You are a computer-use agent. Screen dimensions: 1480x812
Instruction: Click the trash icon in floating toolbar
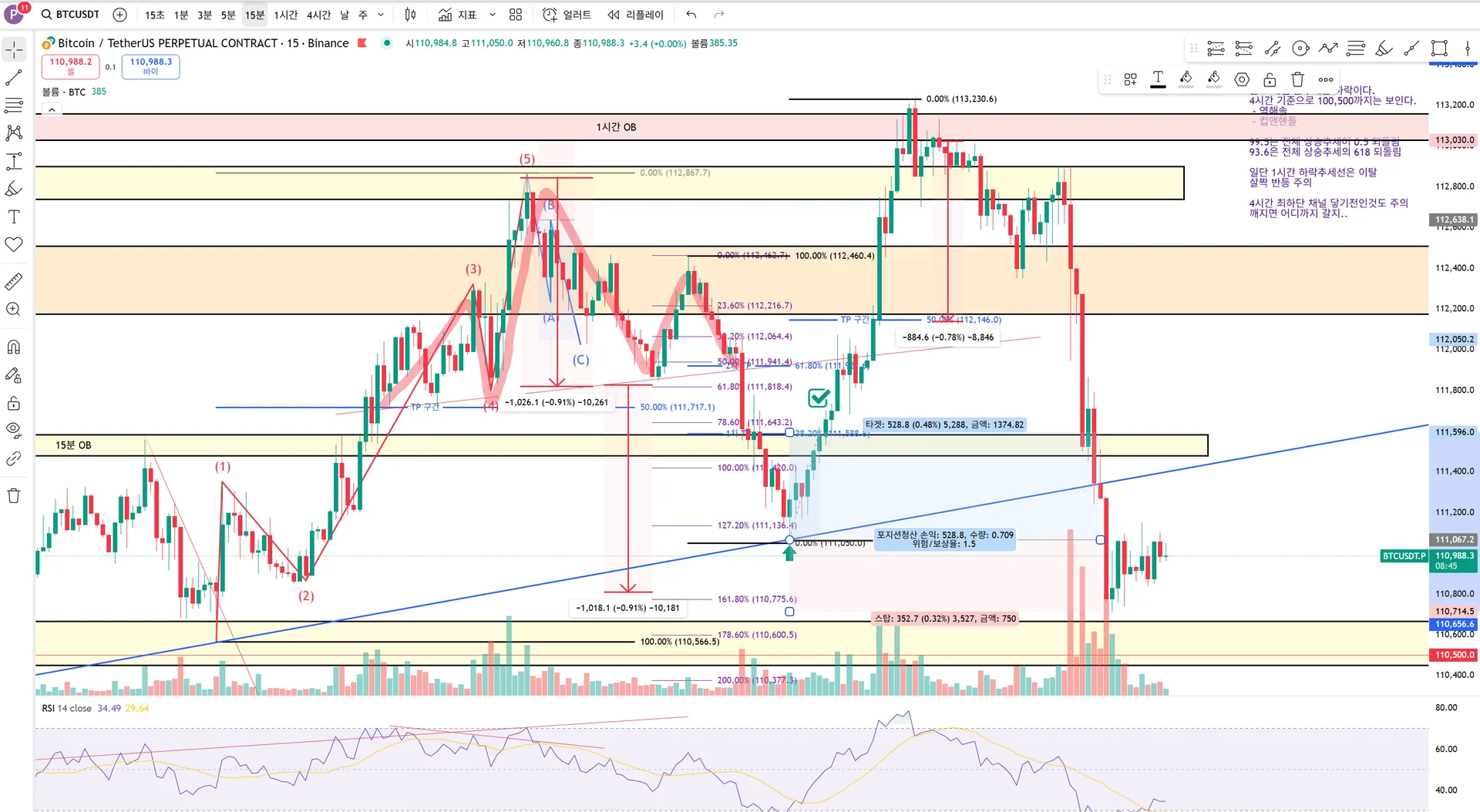click(1297, 79)
